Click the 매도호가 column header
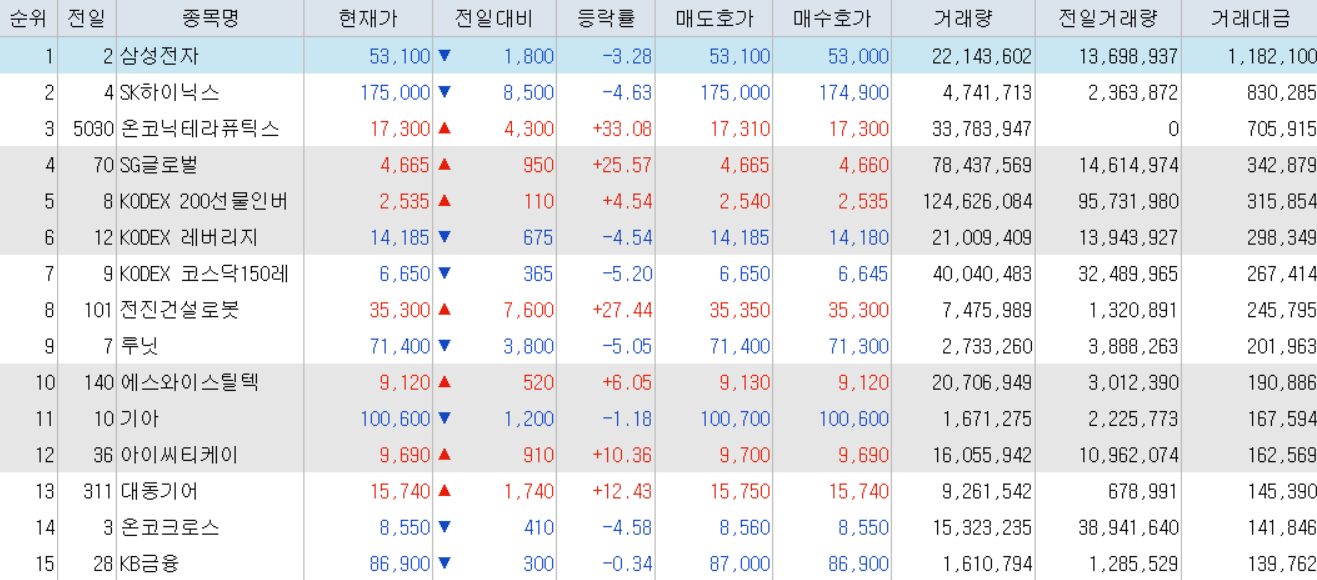Screen dimensions: 1317x580 click(714, 18)
